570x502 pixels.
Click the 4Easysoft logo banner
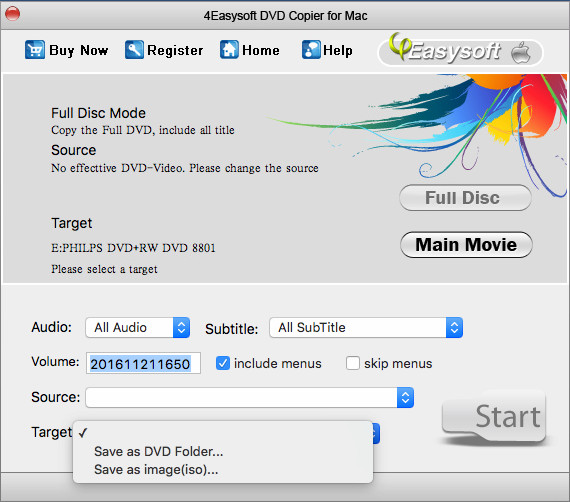click(460, 51)
